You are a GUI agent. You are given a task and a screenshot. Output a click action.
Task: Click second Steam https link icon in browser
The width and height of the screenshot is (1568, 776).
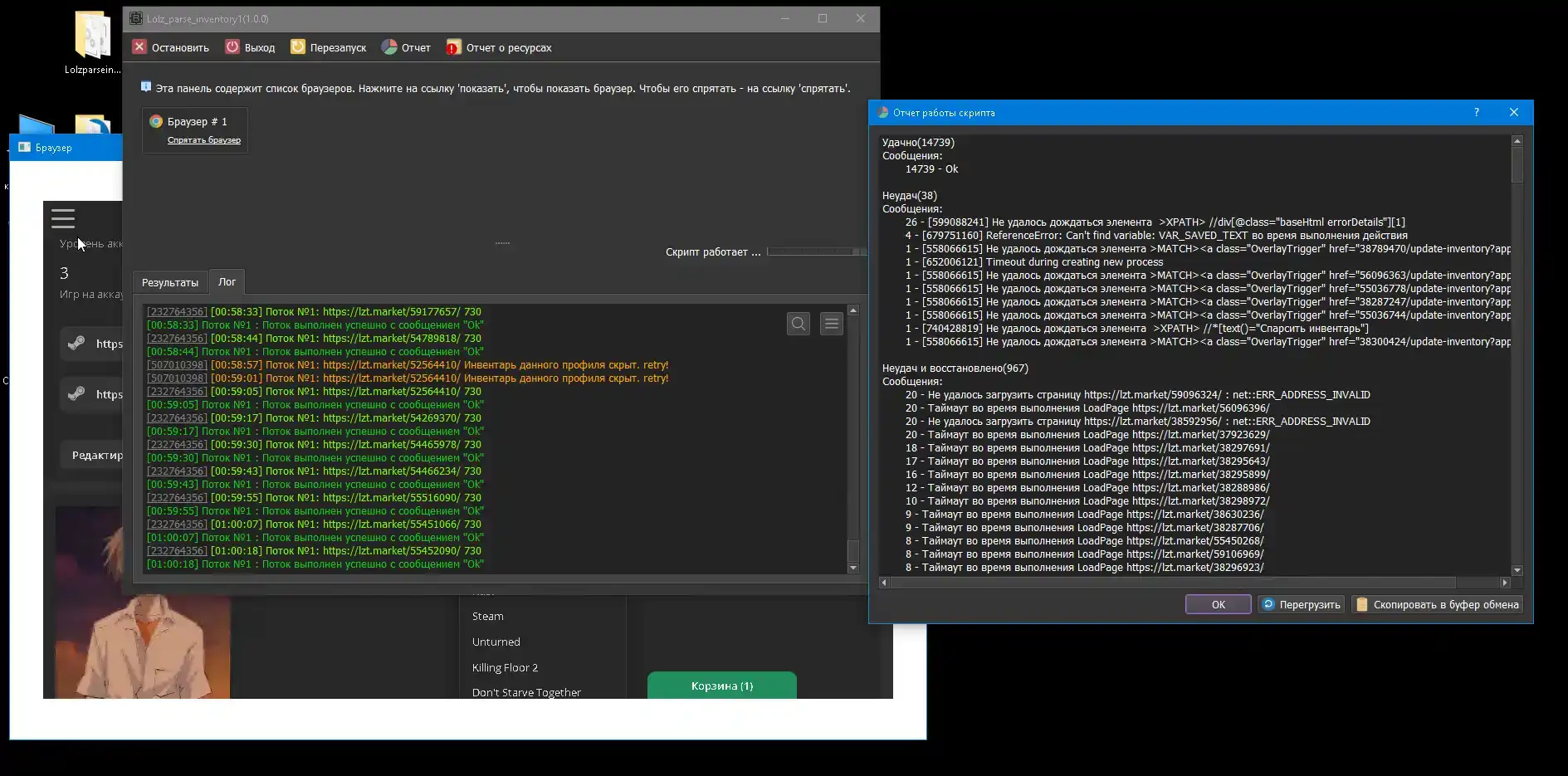[76, 393]
